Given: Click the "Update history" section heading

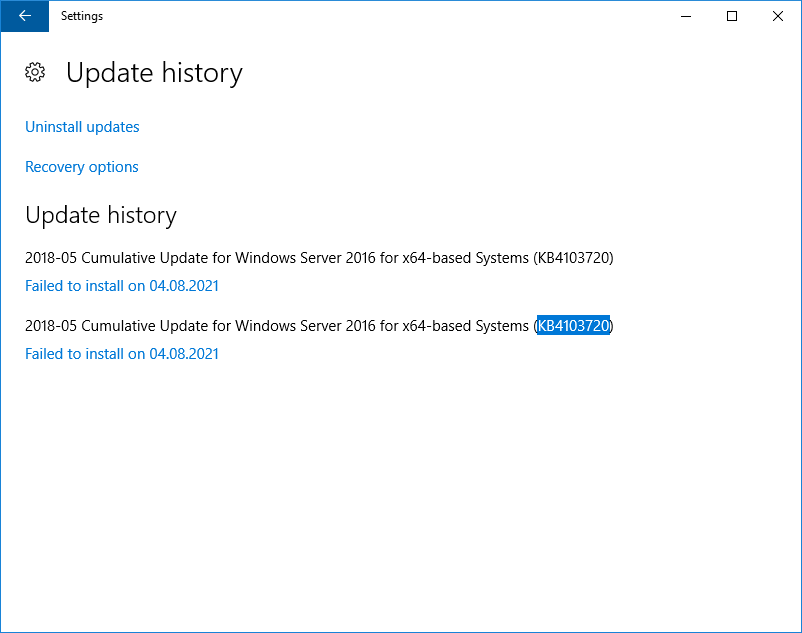Looking at the screenshot, I should (101, 215).
